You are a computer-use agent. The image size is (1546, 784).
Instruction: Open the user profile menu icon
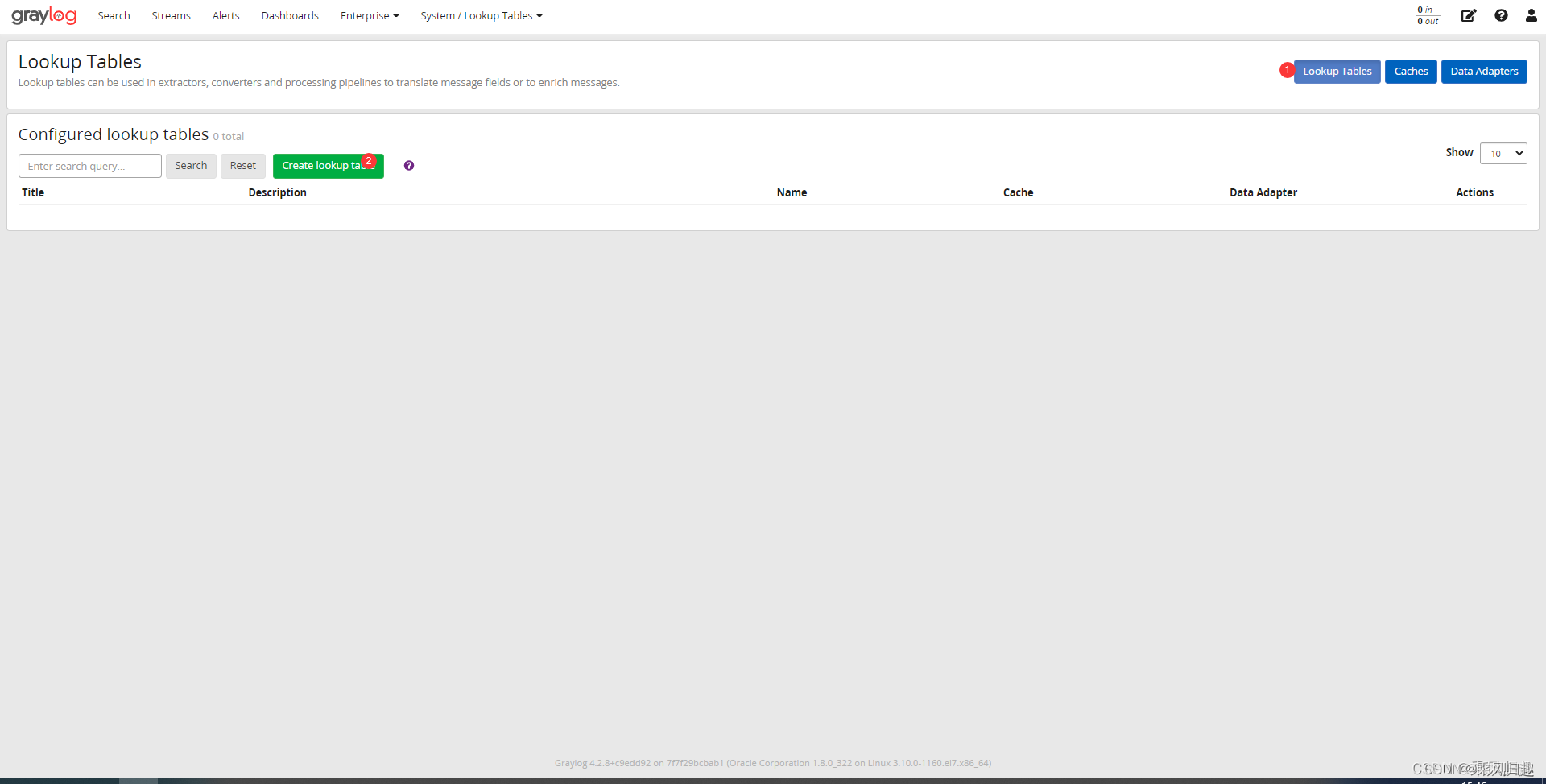[x=1532, y=15]
